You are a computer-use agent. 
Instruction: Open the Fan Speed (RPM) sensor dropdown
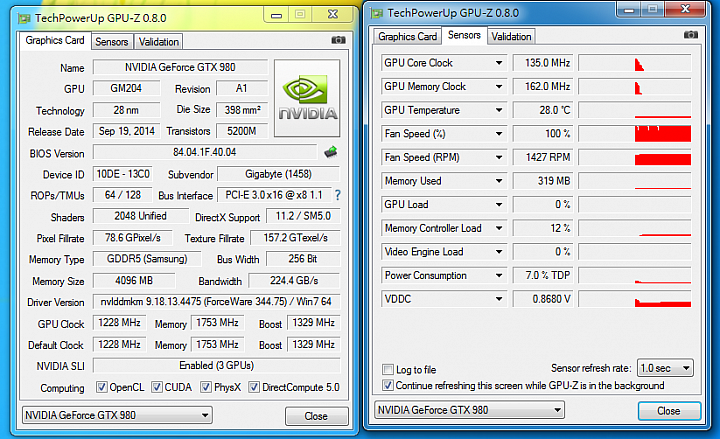tap(499, 157)
